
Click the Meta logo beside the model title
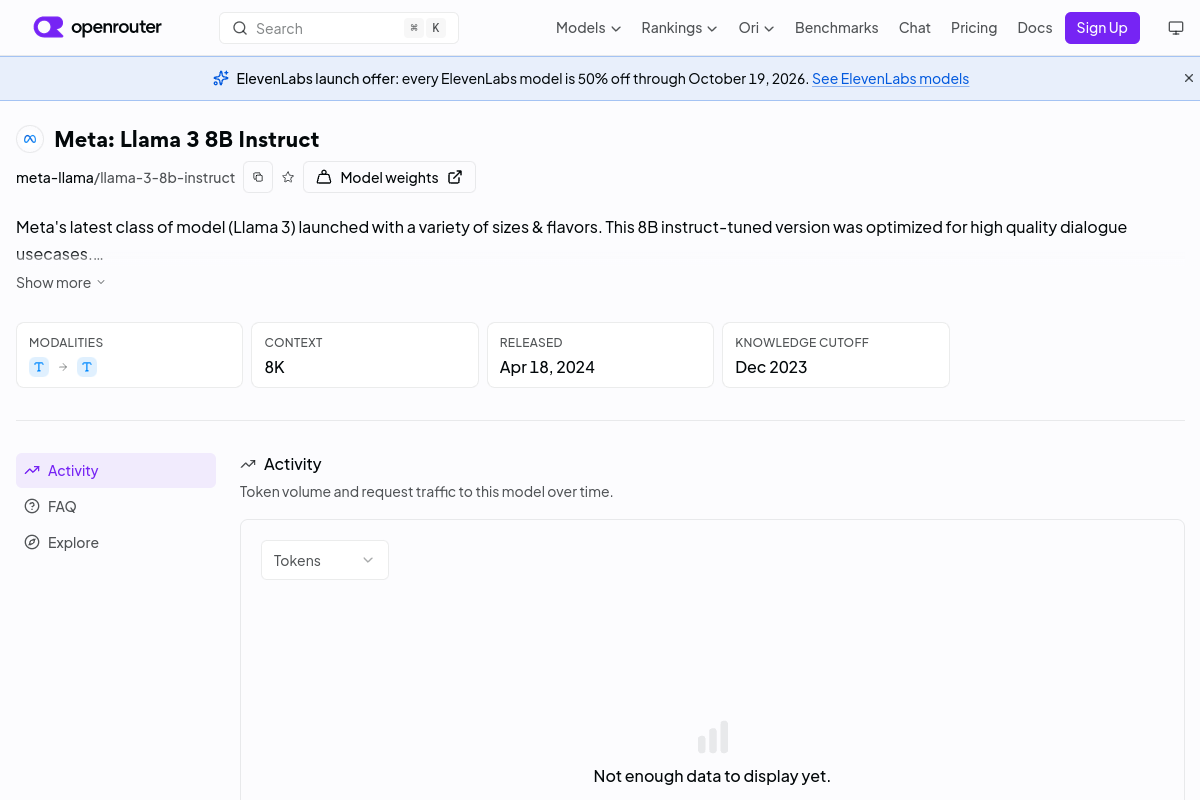coord(30,139)
